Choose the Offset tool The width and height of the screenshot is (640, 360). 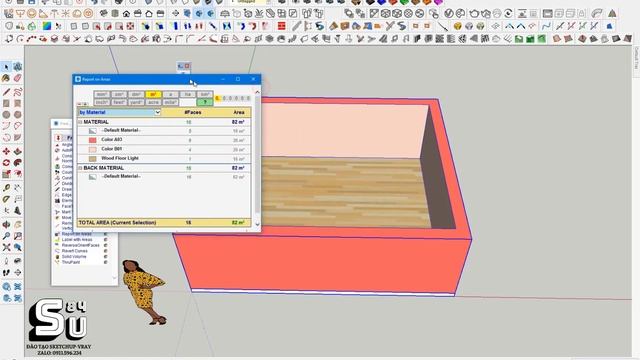[18, 174]
